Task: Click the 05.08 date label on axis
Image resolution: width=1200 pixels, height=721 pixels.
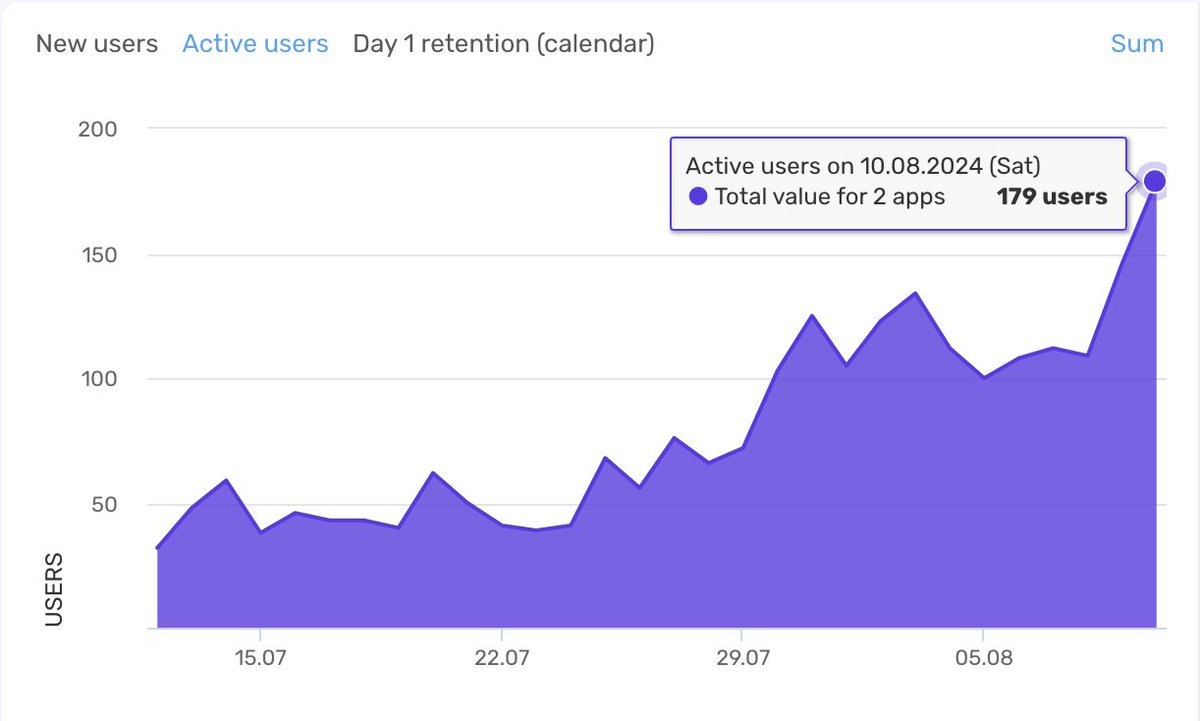Action: pyautogui.click(x=983, y=659)
